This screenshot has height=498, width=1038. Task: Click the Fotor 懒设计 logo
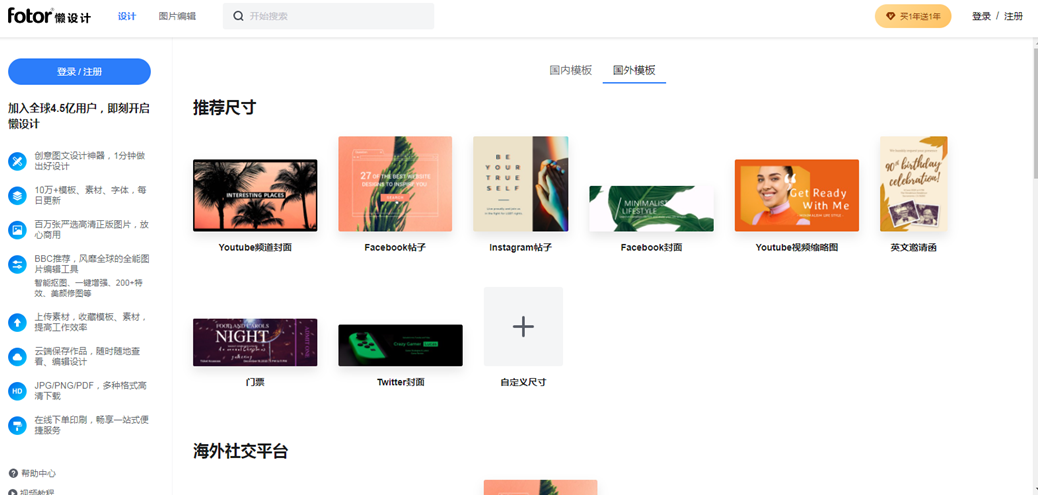tap(49, 16)
